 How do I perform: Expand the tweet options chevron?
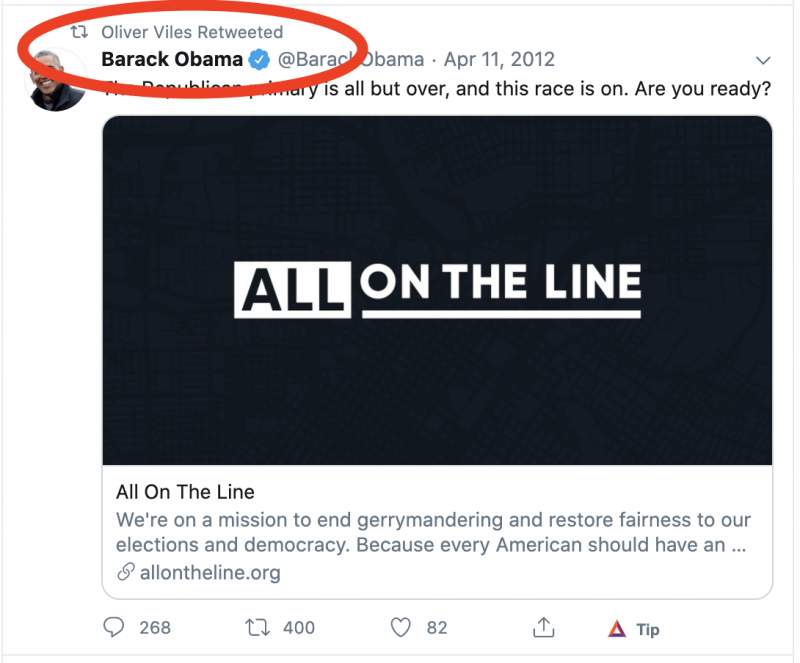(765, 60)
